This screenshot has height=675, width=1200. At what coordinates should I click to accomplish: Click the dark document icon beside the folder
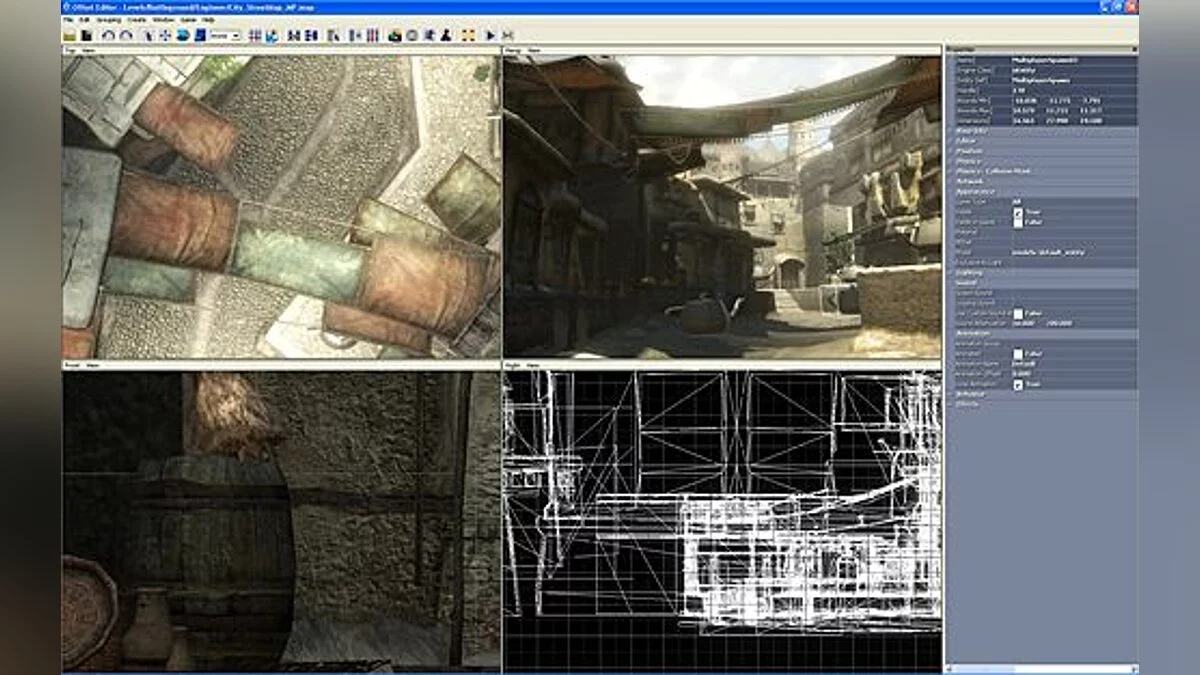(x=87, y=35)
